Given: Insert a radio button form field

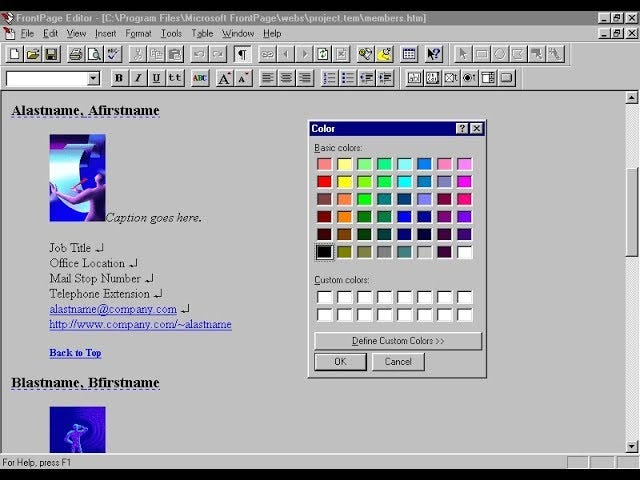Looking at the screenshot, I should [x=469, y=78].
